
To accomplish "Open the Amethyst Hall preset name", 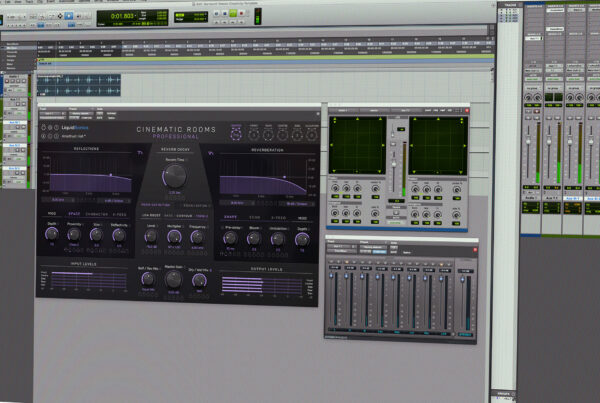I will [x=73, y=136].
